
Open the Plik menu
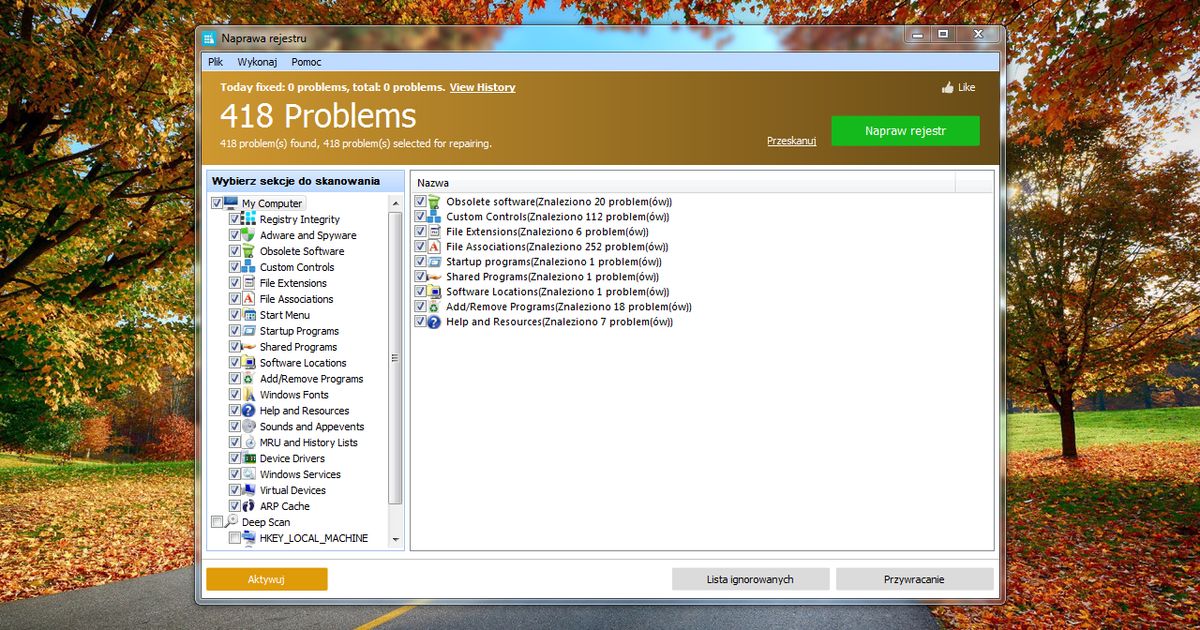point(215,62)
